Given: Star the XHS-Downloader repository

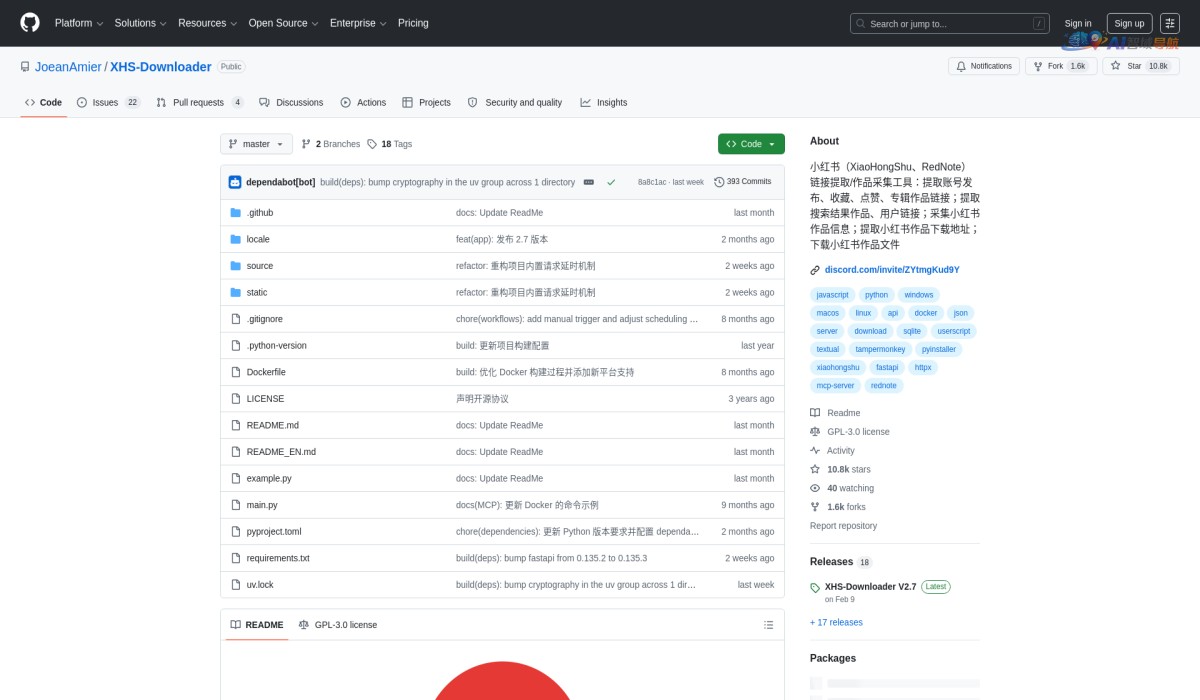Looking at the screenshot, I should tap(1136, 65).
